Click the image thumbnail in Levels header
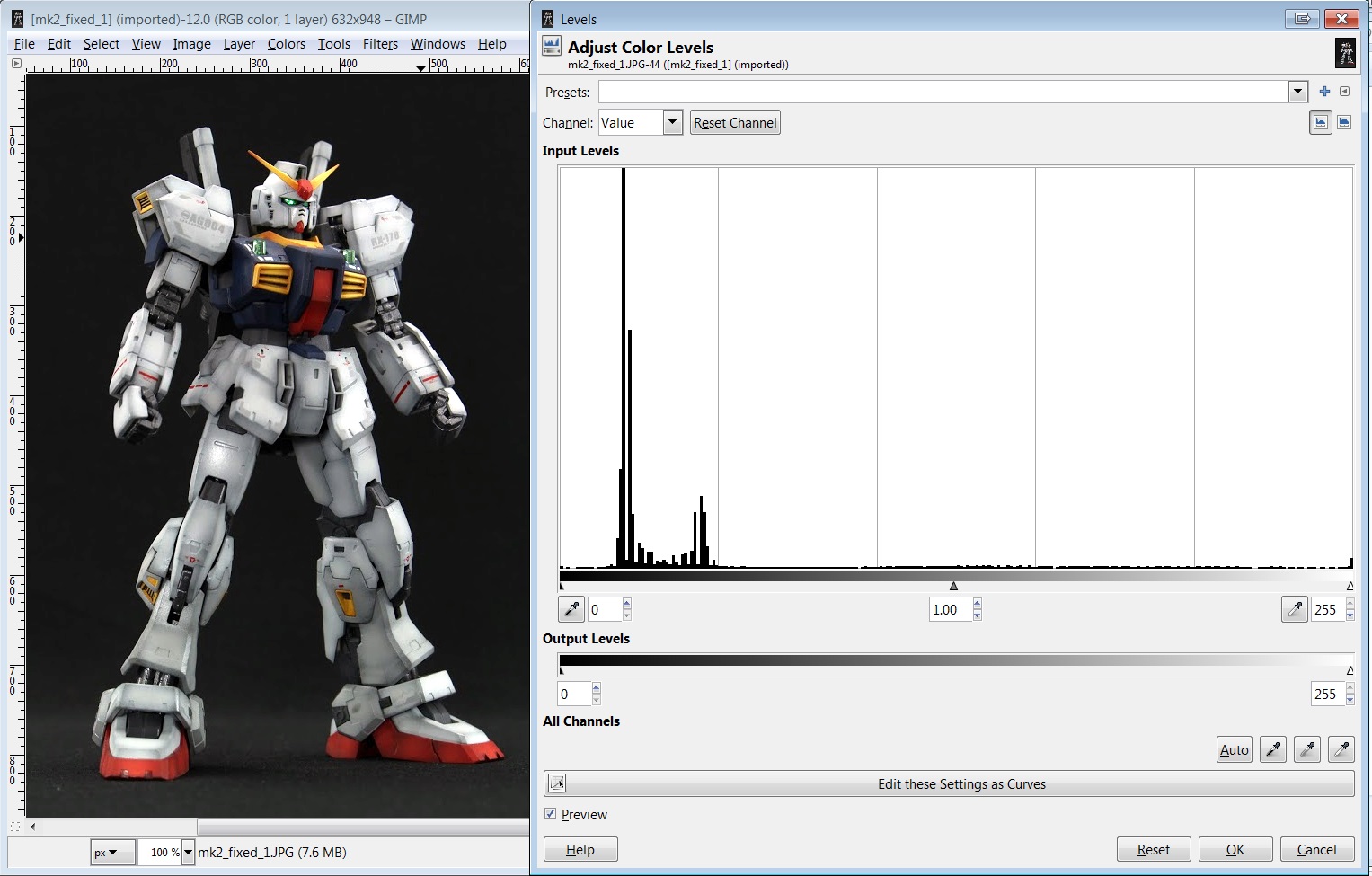The image size is (1372, 876). pos(1345,53)
